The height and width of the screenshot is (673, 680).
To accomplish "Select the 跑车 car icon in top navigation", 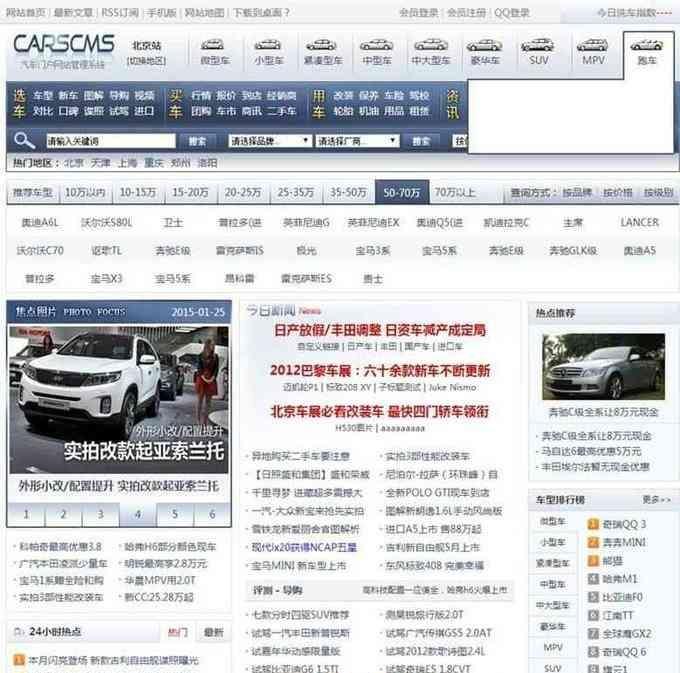I will (647, 45).
